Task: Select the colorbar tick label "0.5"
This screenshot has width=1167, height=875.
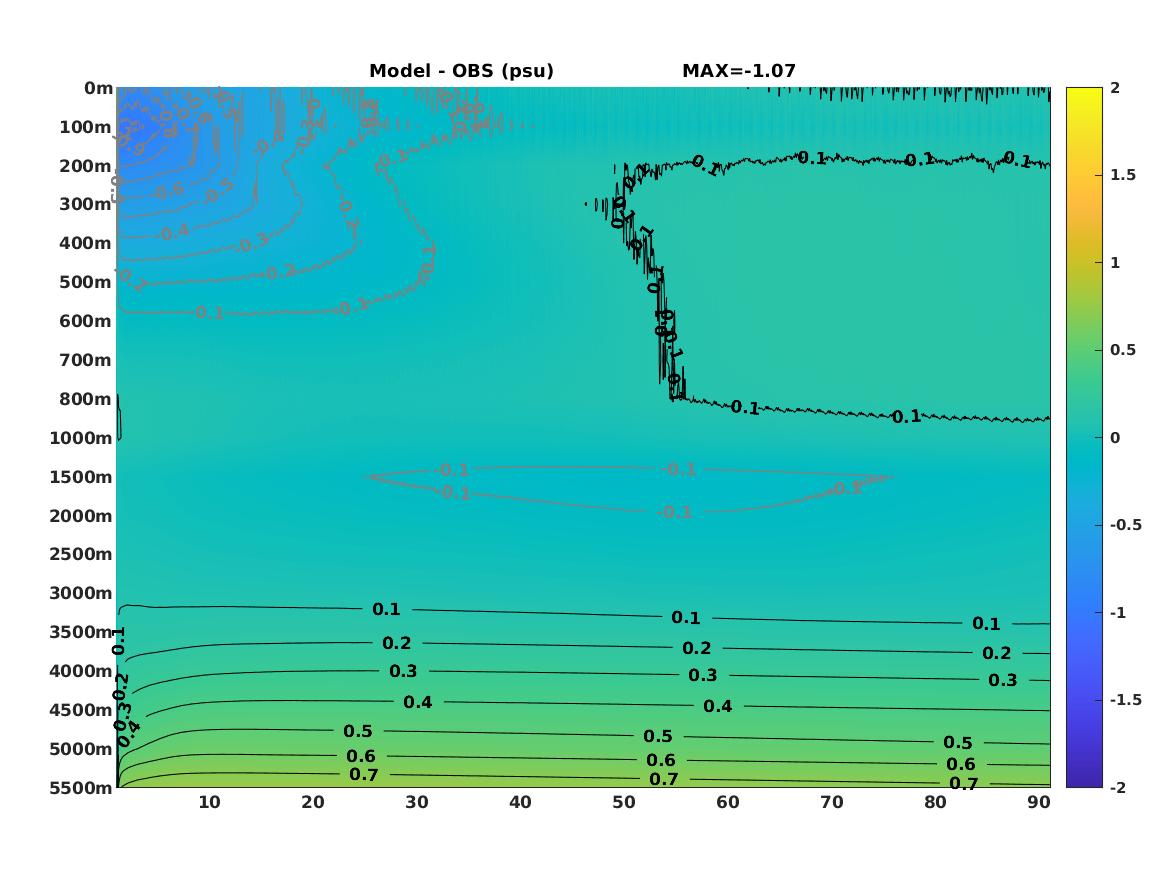Action: coord(1123,350)
